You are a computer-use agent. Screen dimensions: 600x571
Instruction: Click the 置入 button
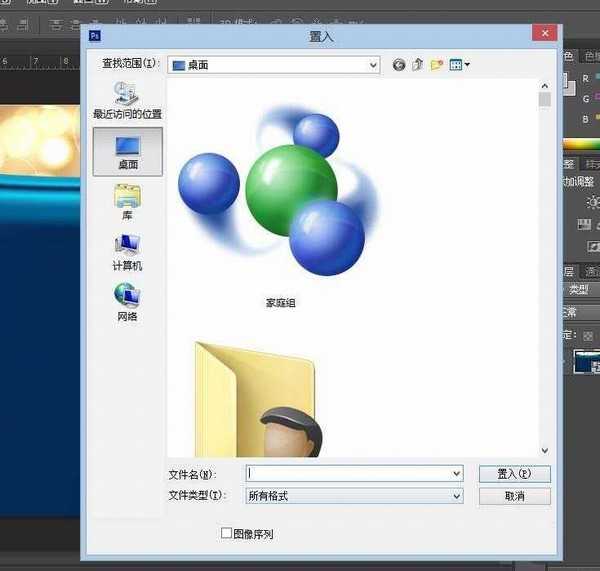coord(514,474)
